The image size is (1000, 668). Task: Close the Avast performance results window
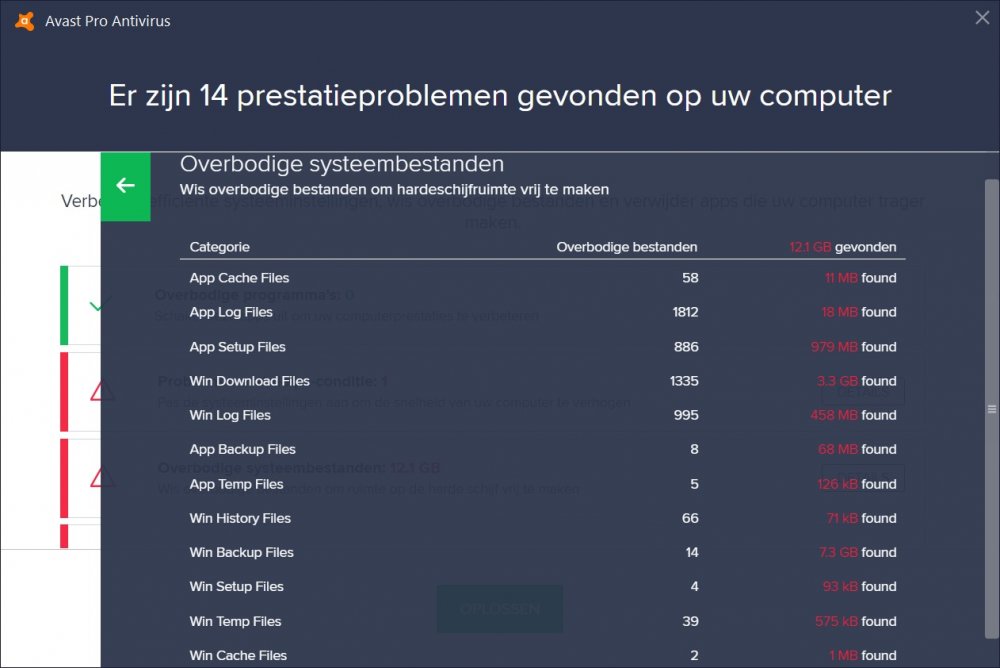(x=982, y=17)
